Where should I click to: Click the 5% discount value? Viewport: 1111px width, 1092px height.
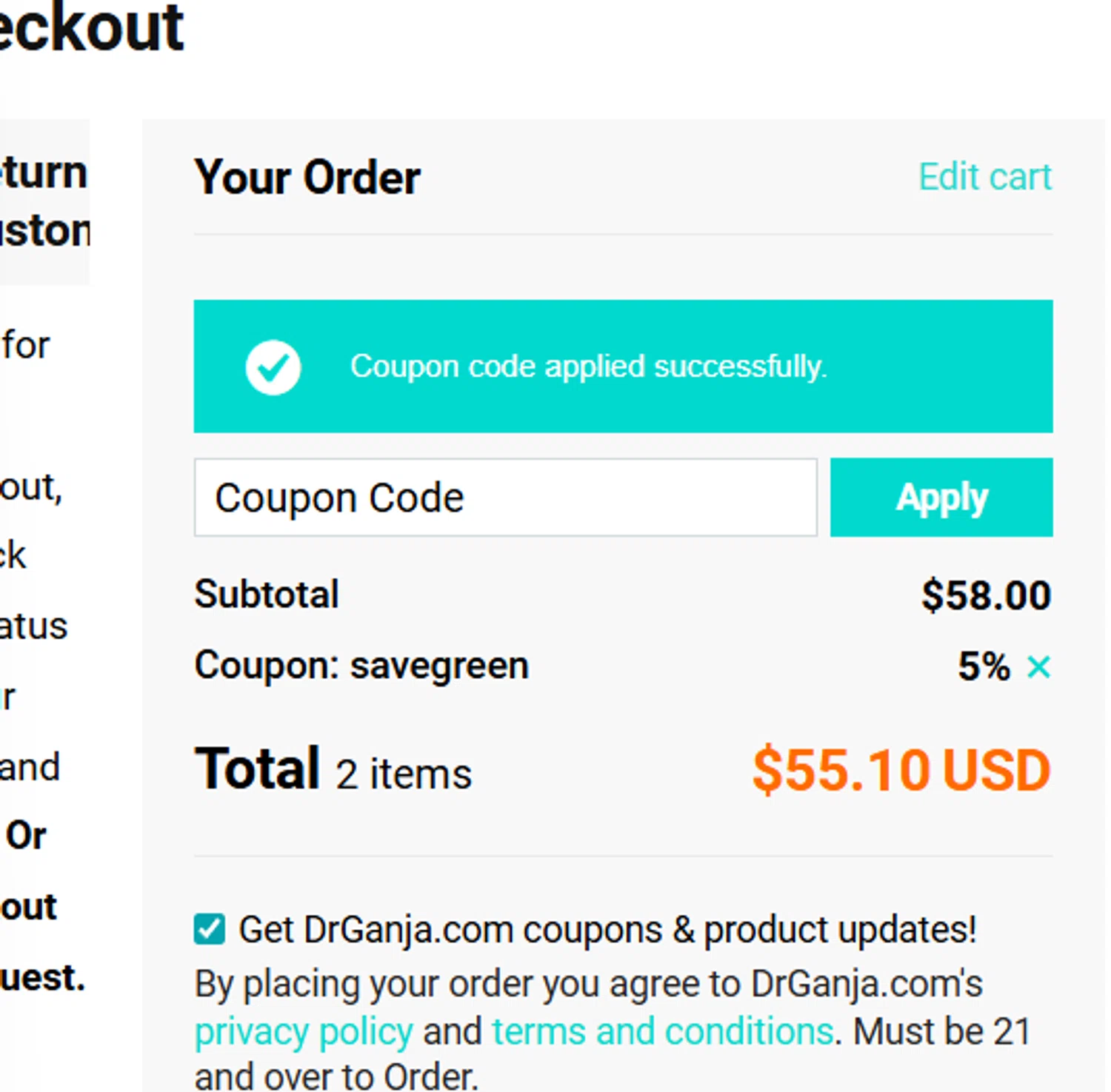tap(984, 666)
